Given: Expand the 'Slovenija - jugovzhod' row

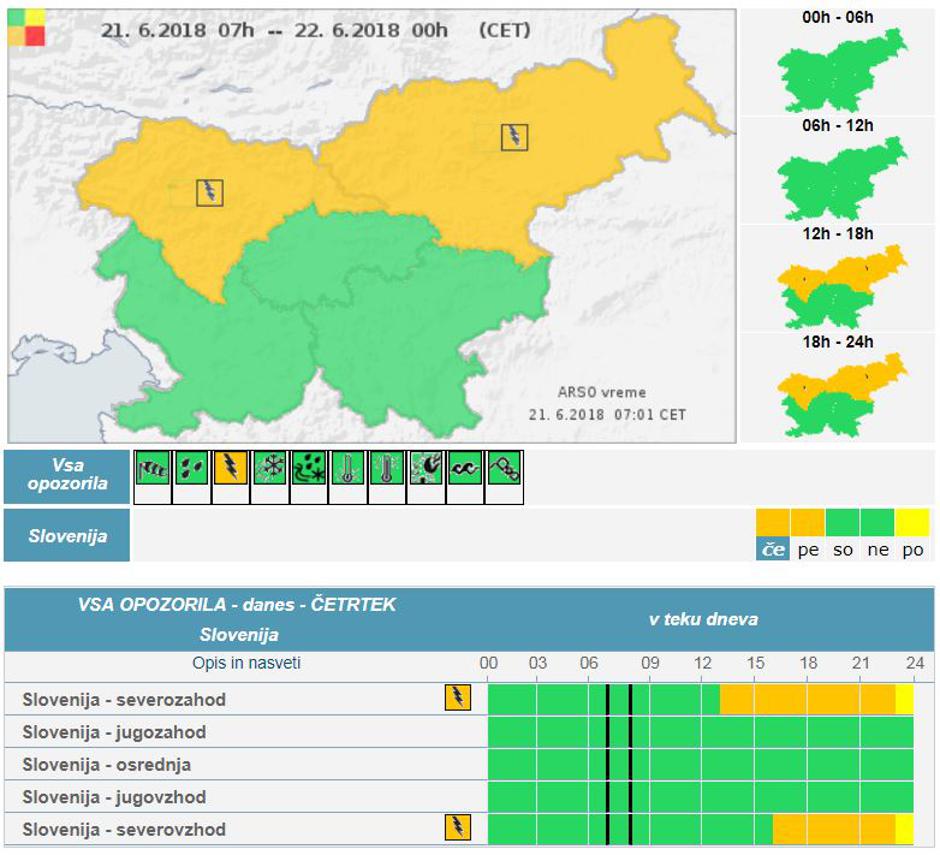Looking at the screenshot, I should pos(114,797).
